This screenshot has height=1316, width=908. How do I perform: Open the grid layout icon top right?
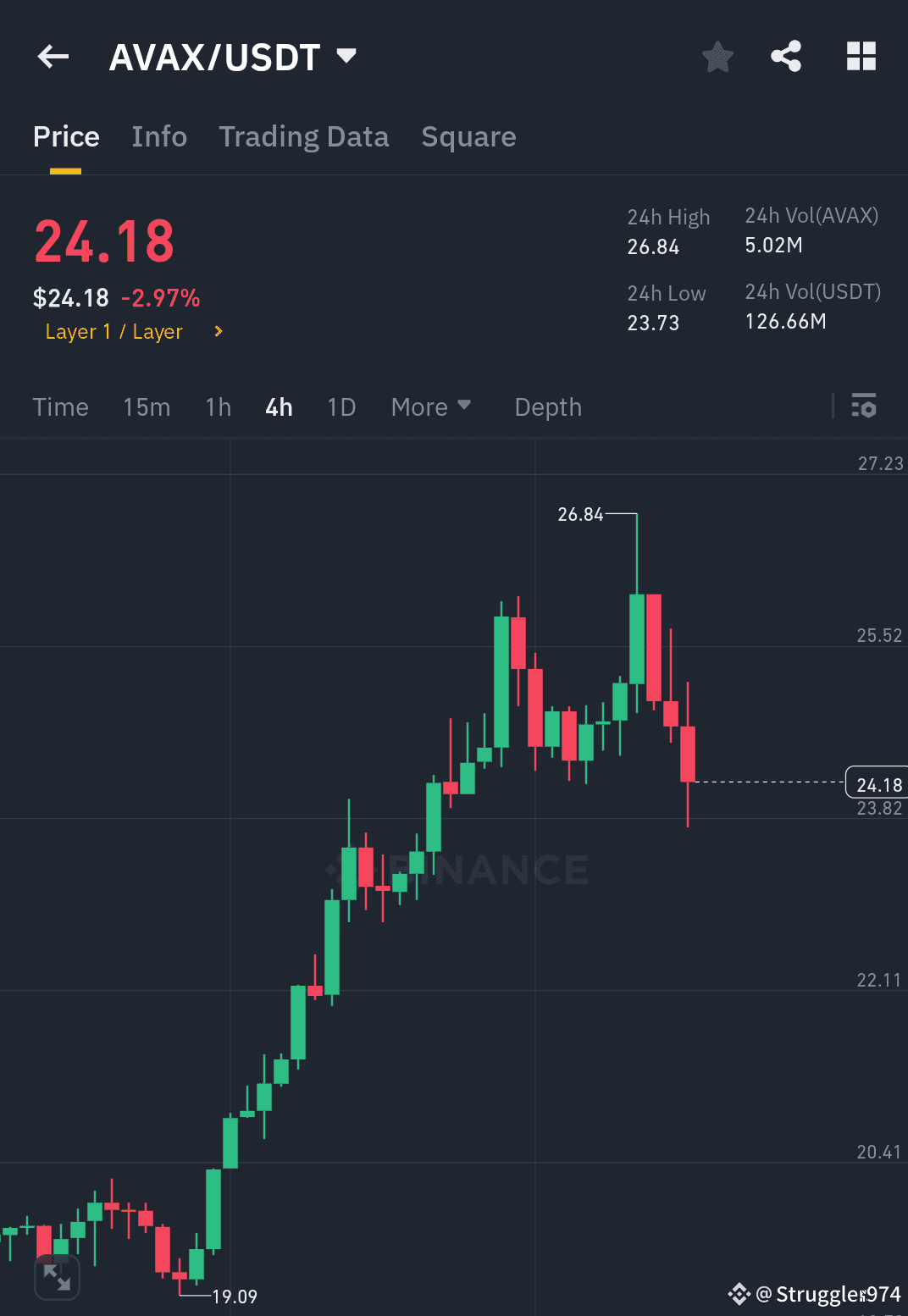tap(861, 56)
